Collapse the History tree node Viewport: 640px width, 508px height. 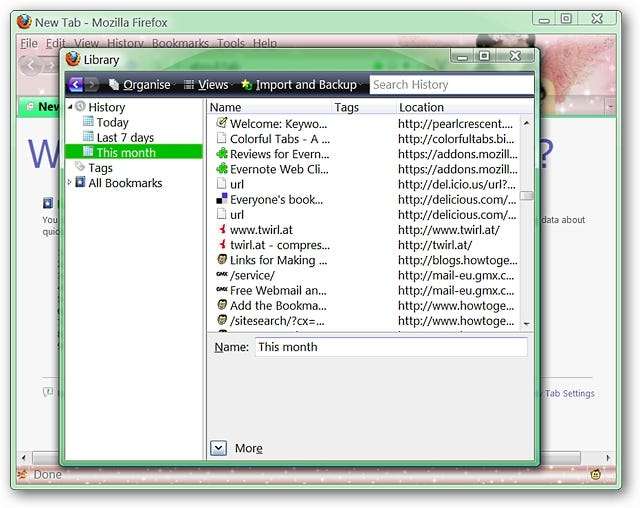[70, 107]
